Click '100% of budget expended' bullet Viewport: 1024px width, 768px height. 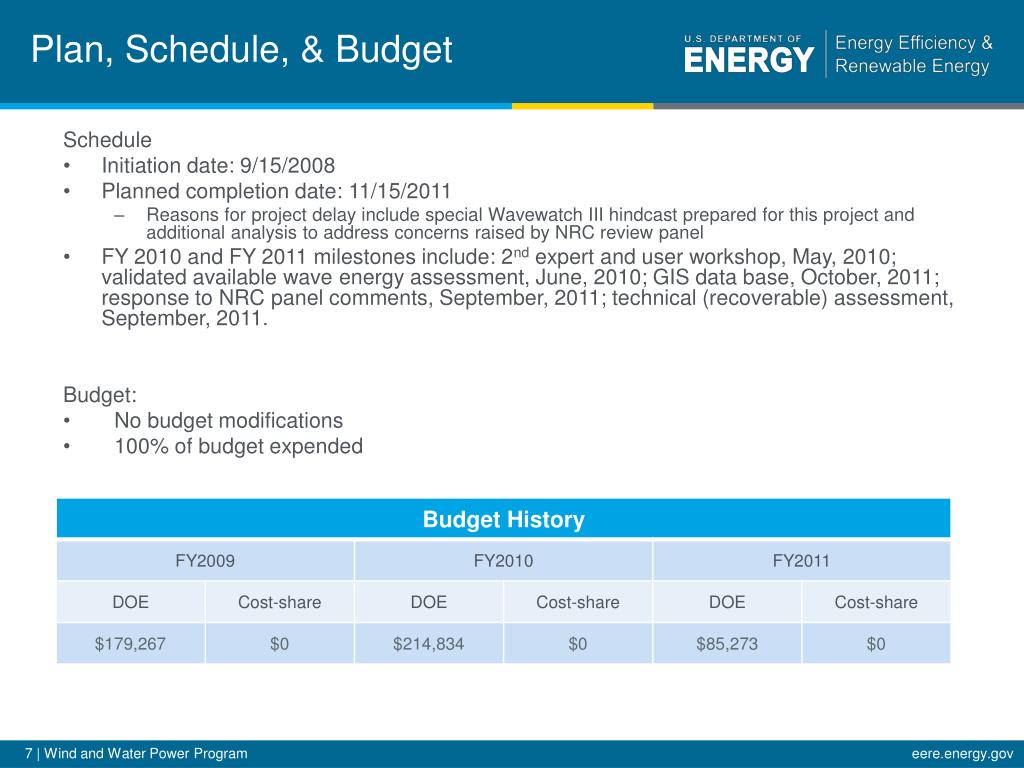pos(238,446)
